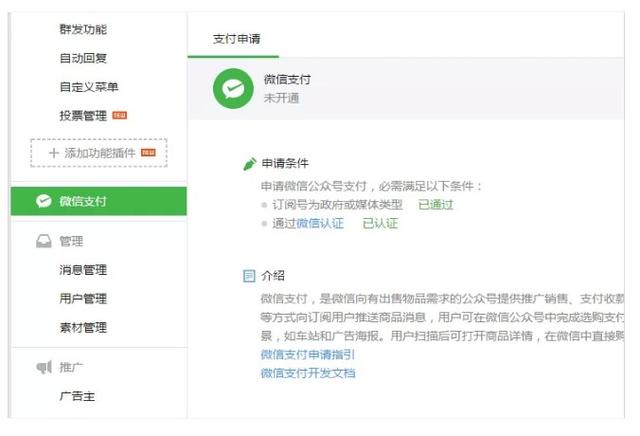The height and width of the screenshot is (436, 640).
Task: Open 自动回复 in the sidebar
Action: click(x=83, y=59)
